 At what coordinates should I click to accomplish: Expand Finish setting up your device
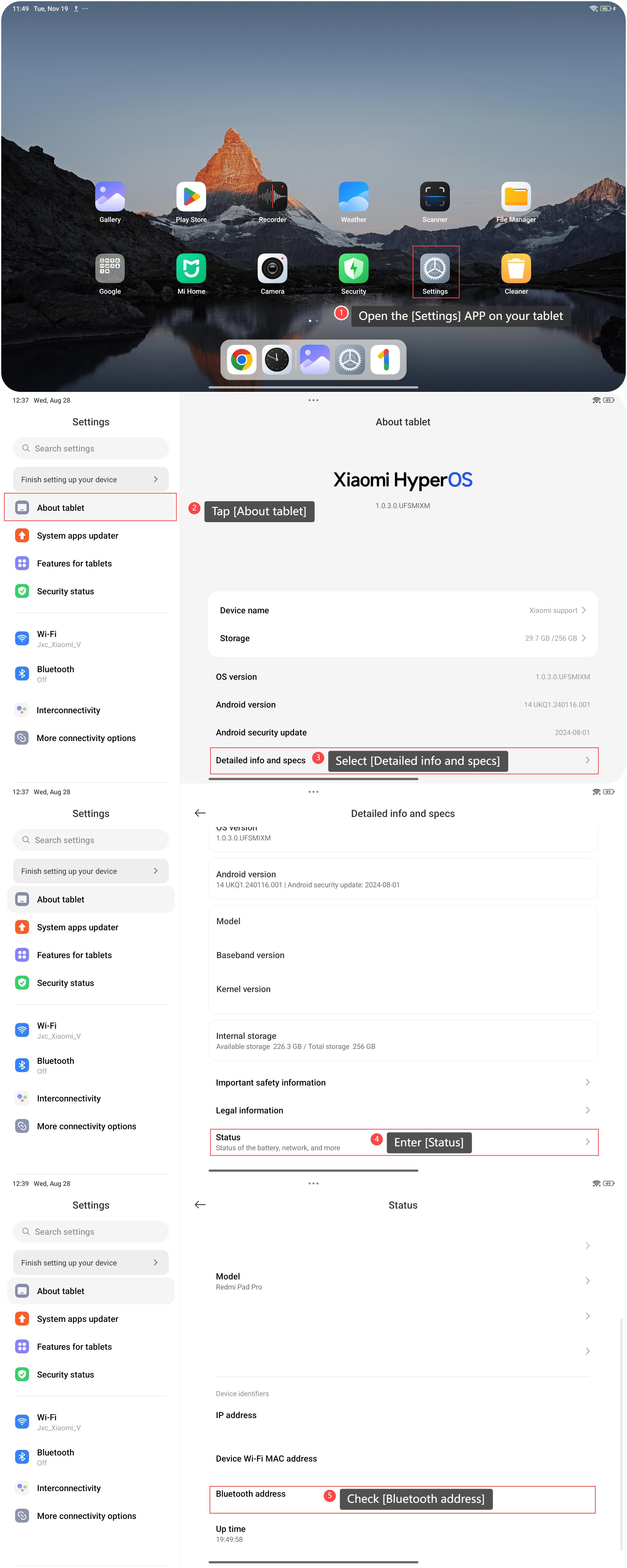(x=91, y=480)
